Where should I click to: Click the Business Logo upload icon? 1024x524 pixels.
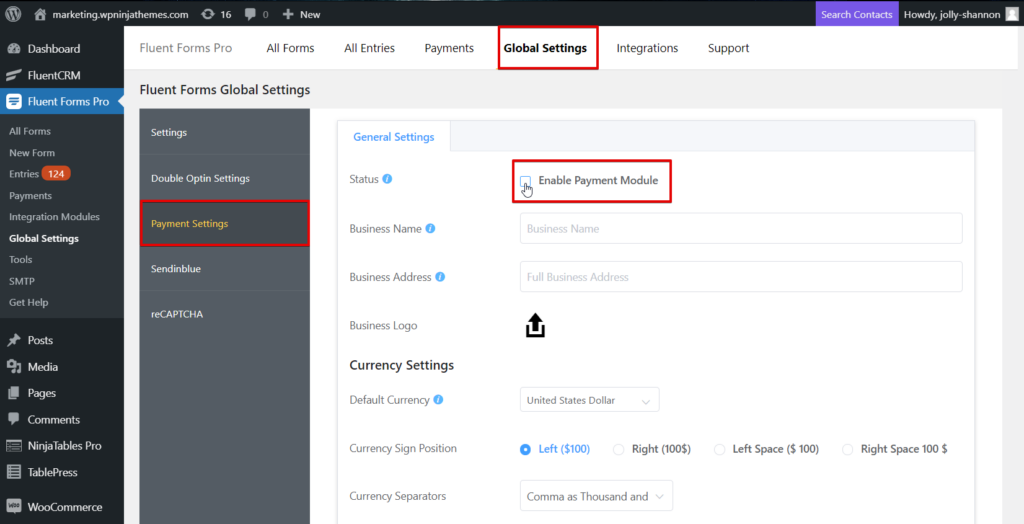(535, 325)
